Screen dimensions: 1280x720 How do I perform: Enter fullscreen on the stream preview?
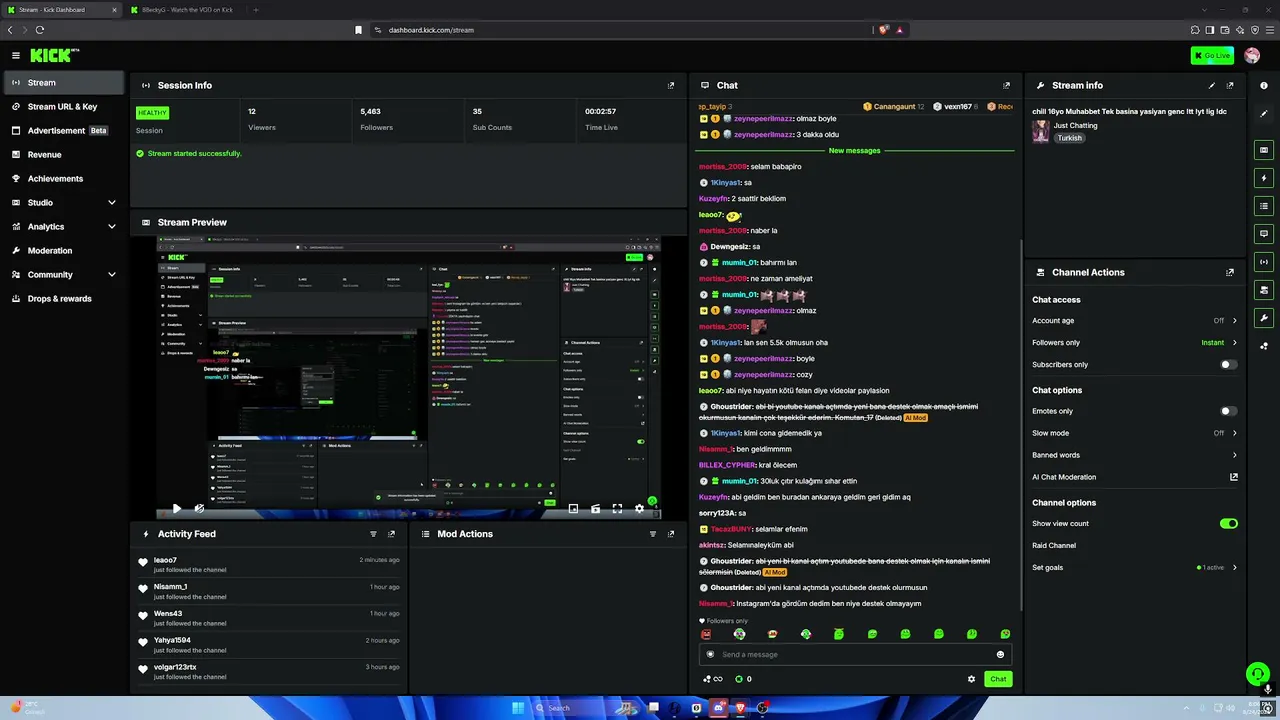tap(617, 509)
